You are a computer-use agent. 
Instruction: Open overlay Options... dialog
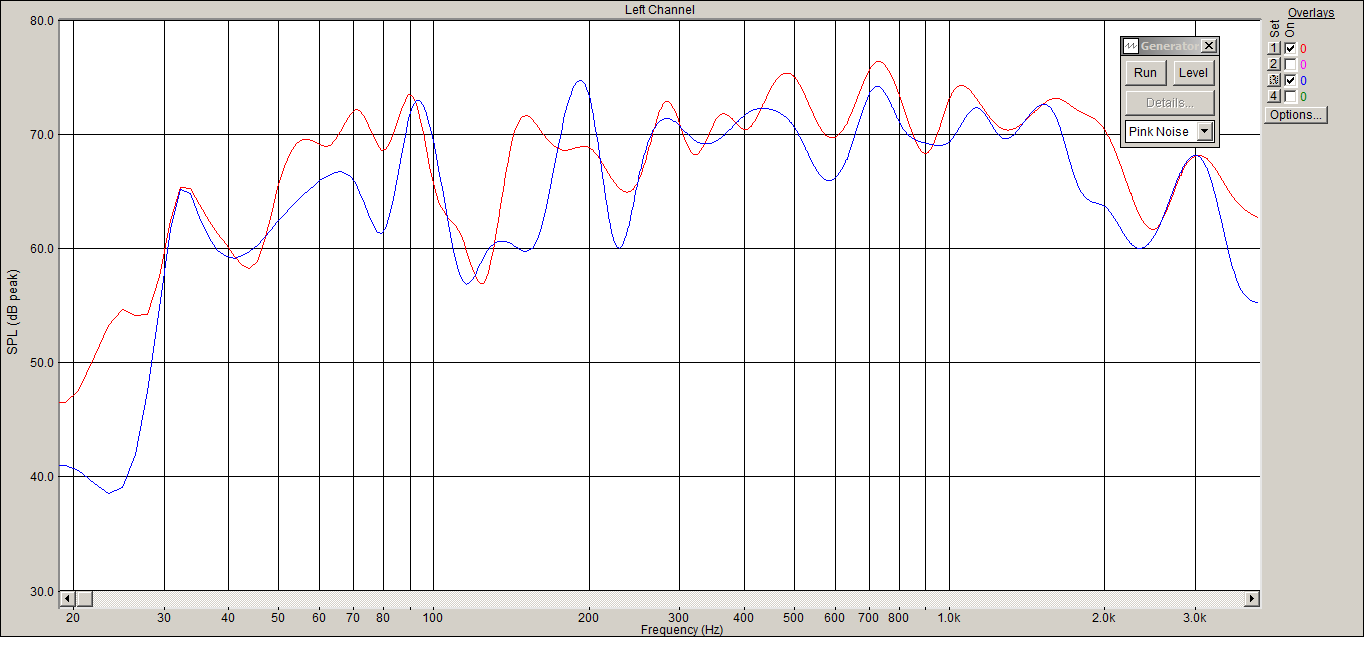pos(1296,114)
